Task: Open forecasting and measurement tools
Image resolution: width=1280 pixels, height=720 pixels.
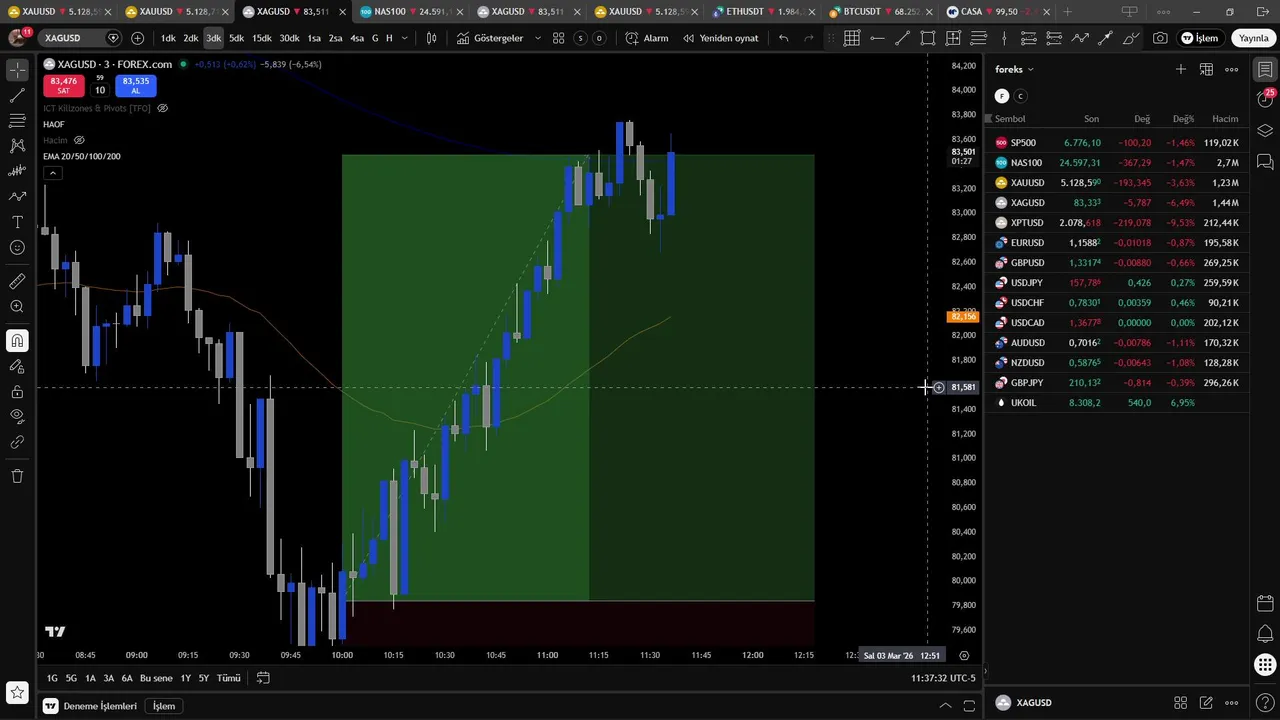Action: 17,171
